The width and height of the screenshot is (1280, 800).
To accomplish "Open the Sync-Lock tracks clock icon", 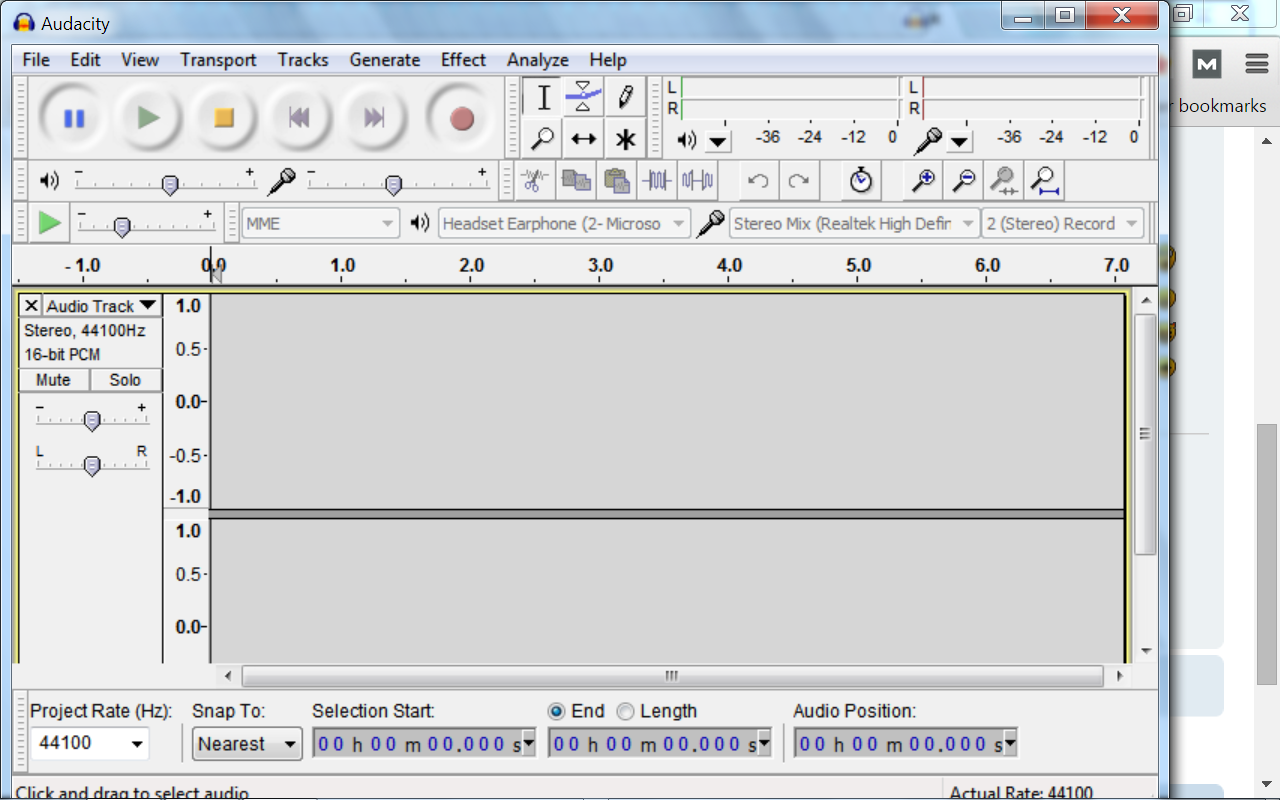I will coord(861,181).
